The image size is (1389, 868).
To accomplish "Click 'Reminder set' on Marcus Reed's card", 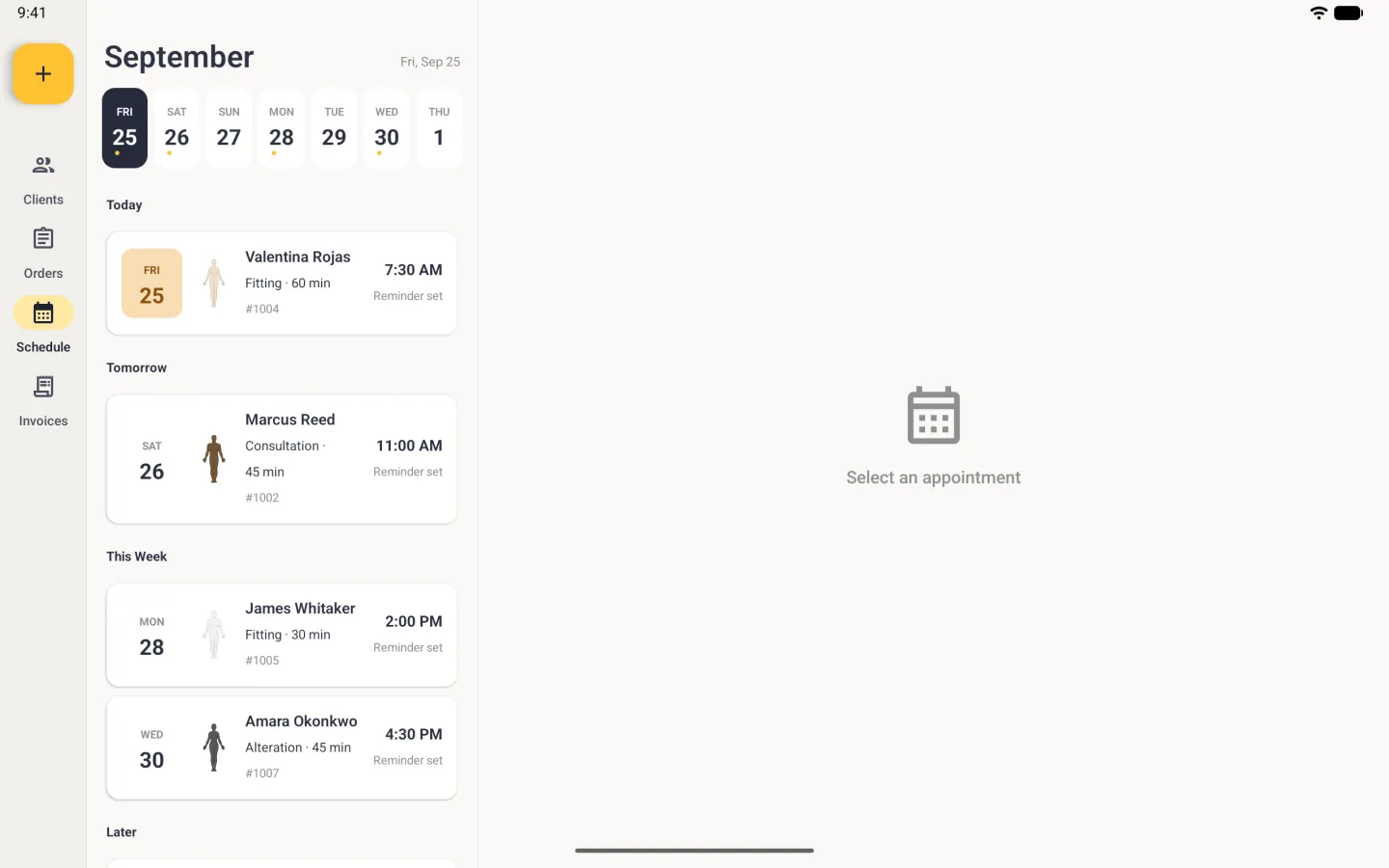I will click(408, 472).
